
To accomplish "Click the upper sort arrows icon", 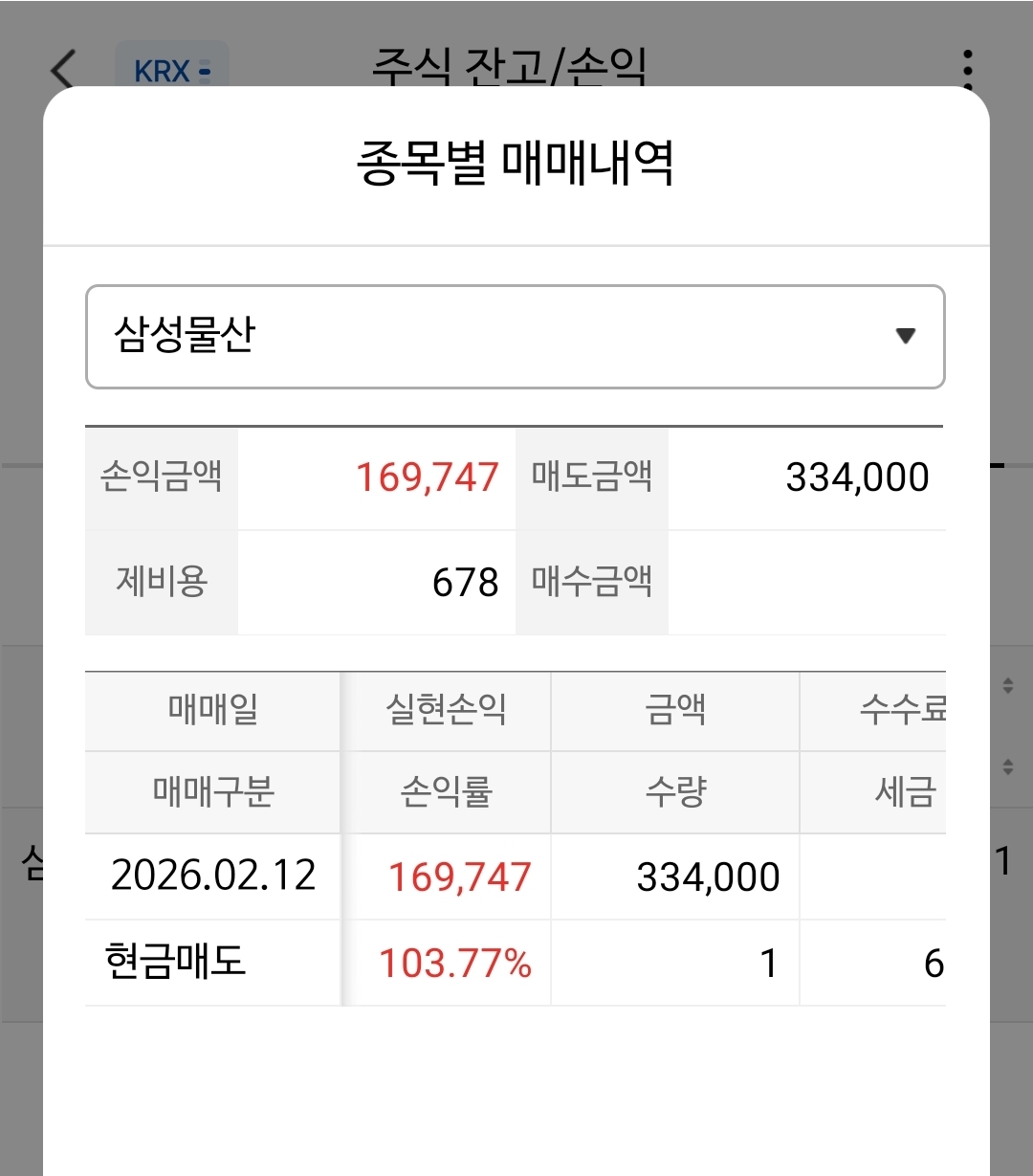I will pyautogui.click(x=1007, y=685).
